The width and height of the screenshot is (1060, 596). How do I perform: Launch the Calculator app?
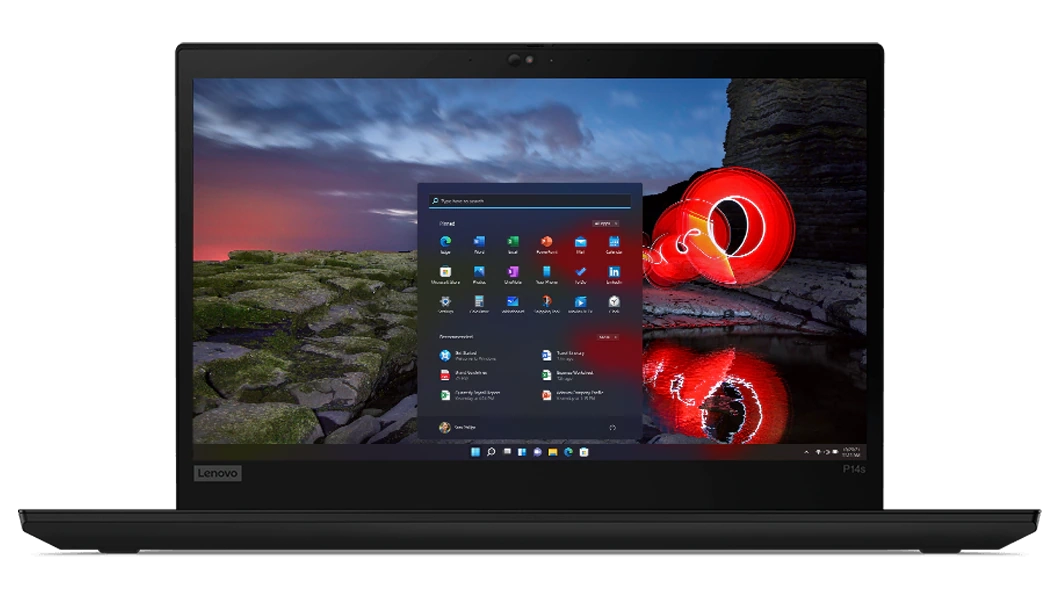pos(479,301)
